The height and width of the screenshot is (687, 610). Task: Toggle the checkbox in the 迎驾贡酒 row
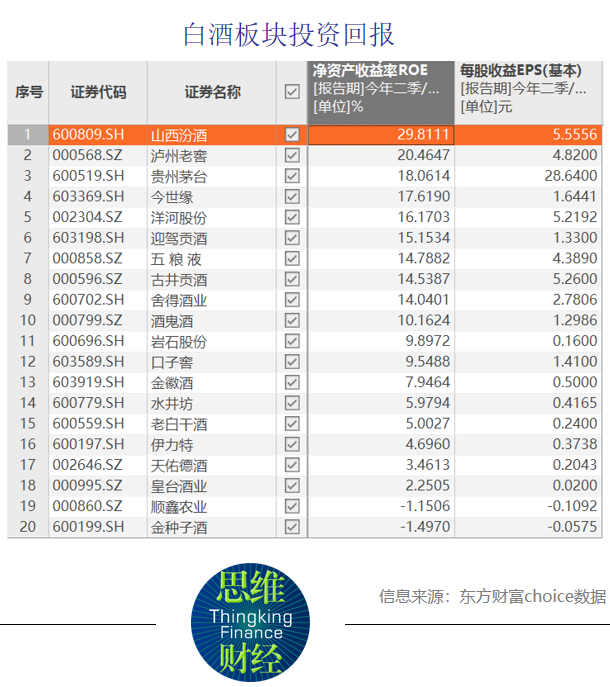tap(292, 238)
